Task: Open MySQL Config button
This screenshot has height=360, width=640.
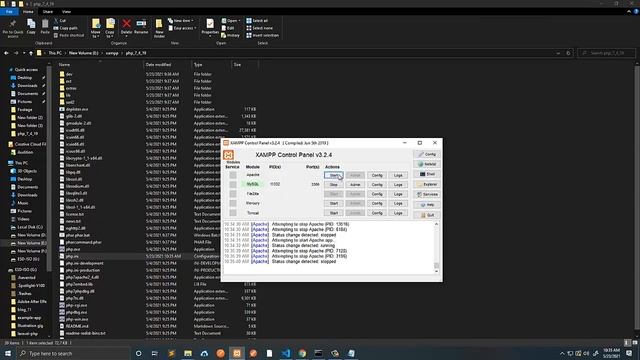Action: point(377,184)
